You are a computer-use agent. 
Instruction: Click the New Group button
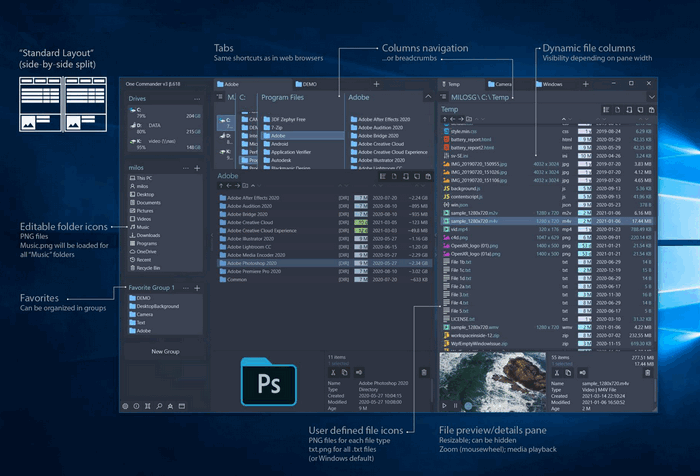165,351
